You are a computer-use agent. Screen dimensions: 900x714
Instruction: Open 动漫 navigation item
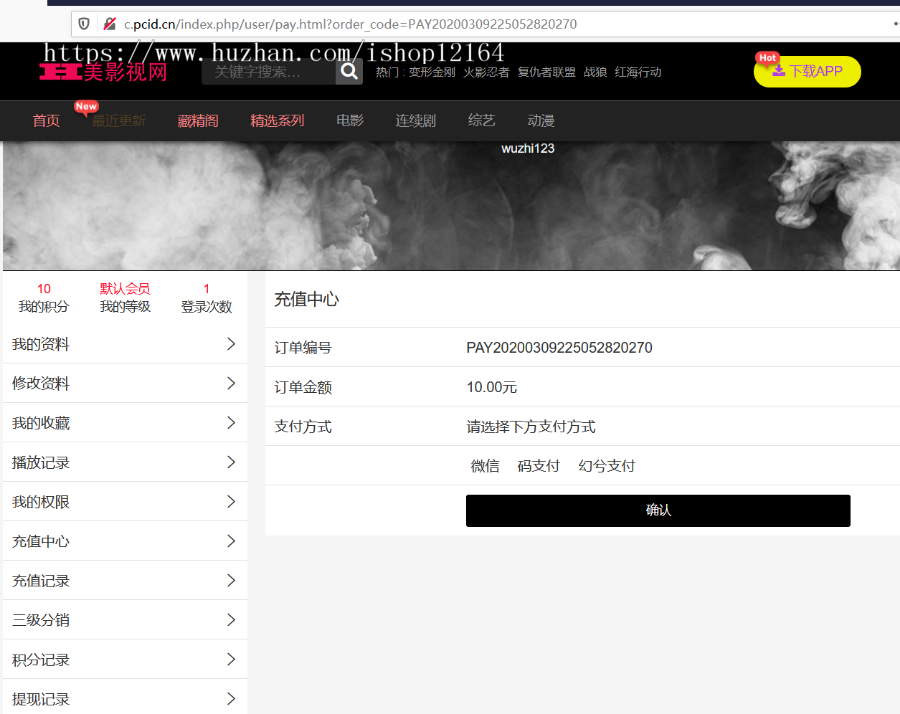pos(541,121)
